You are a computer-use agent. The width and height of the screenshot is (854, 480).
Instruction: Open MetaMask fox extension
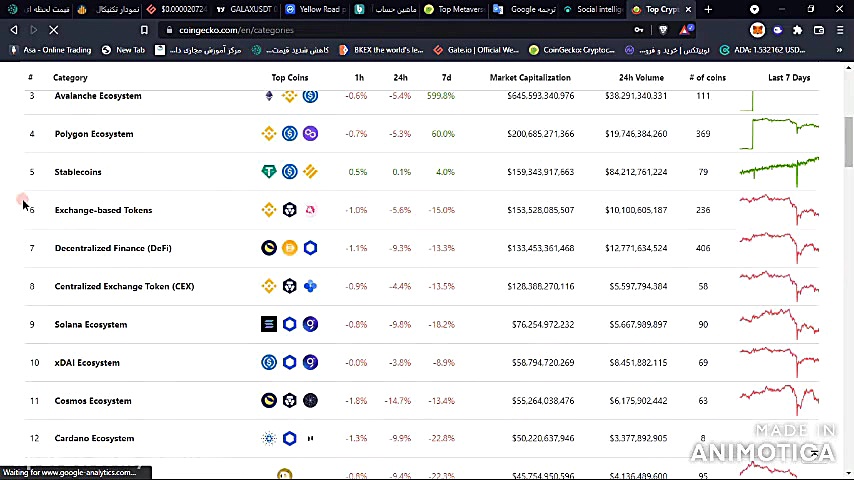[x=757, y=30]
